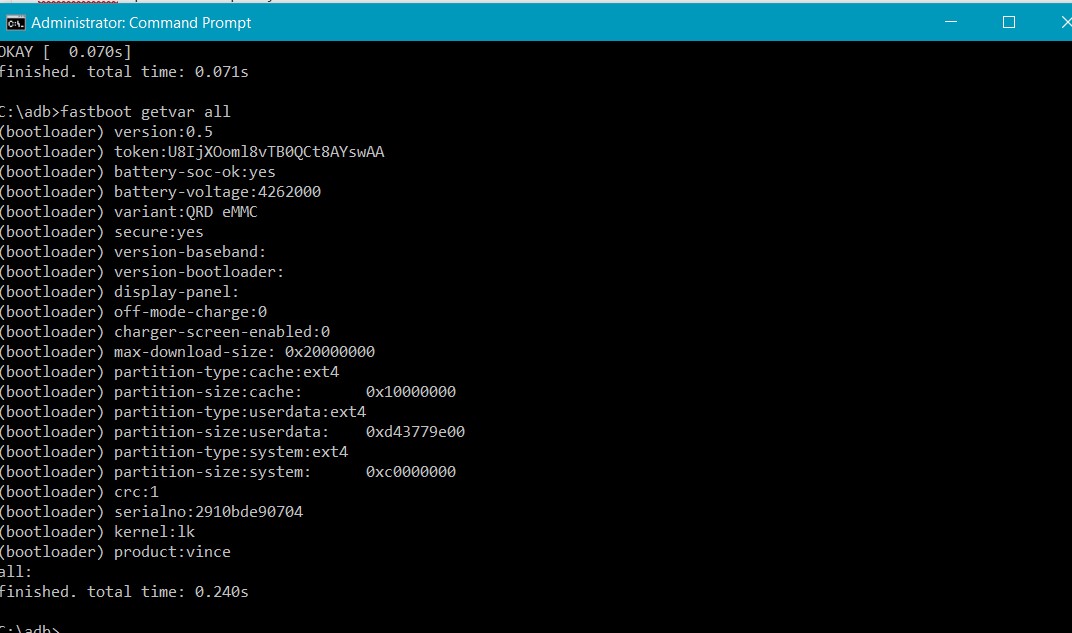Click the max-download-size value line
This screenshot has height=633, width=1072.
tap(187, 352)
